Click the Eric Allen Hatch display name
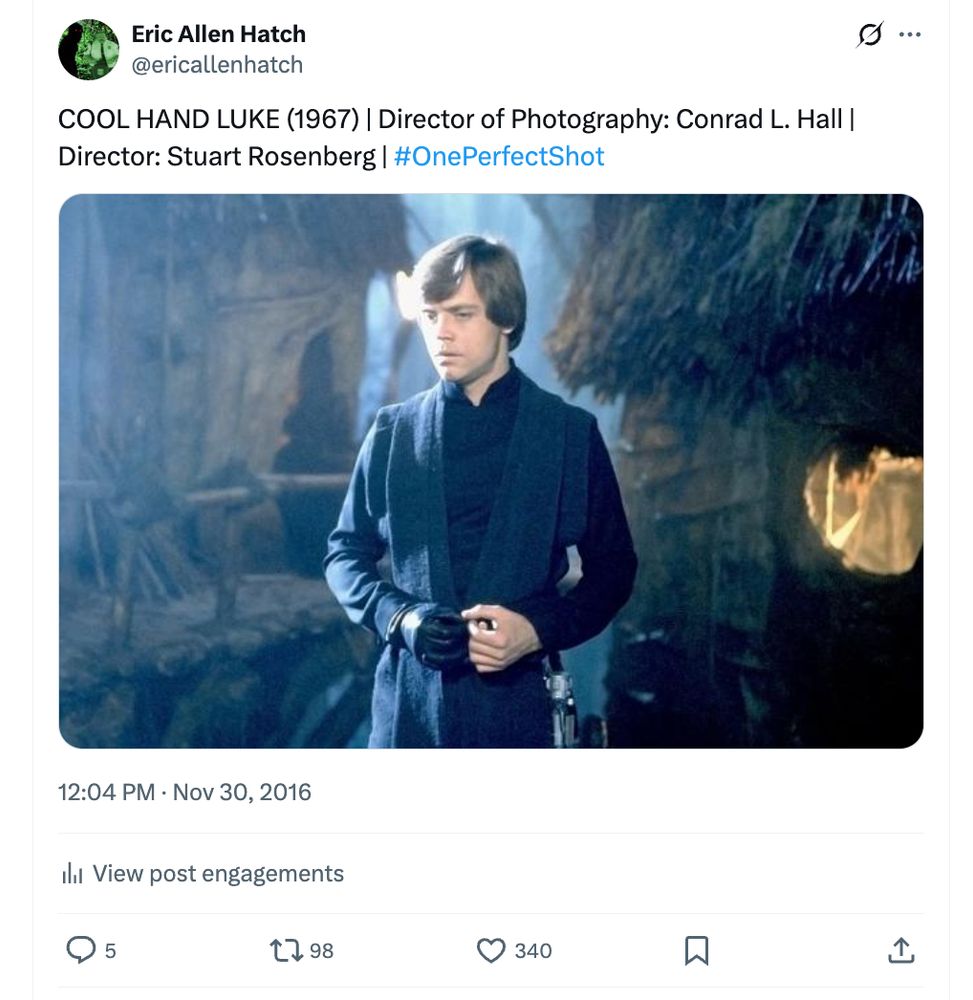The height and width of the screenshot is (1000, 973). point(219,34)
